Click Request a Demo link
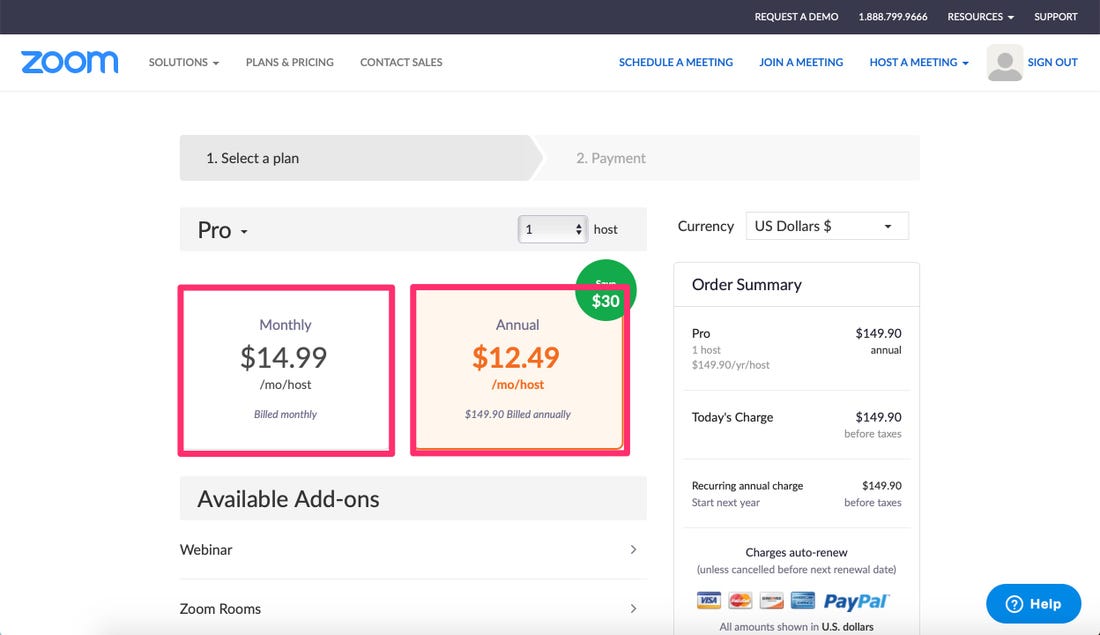 (x=796, y=17)
